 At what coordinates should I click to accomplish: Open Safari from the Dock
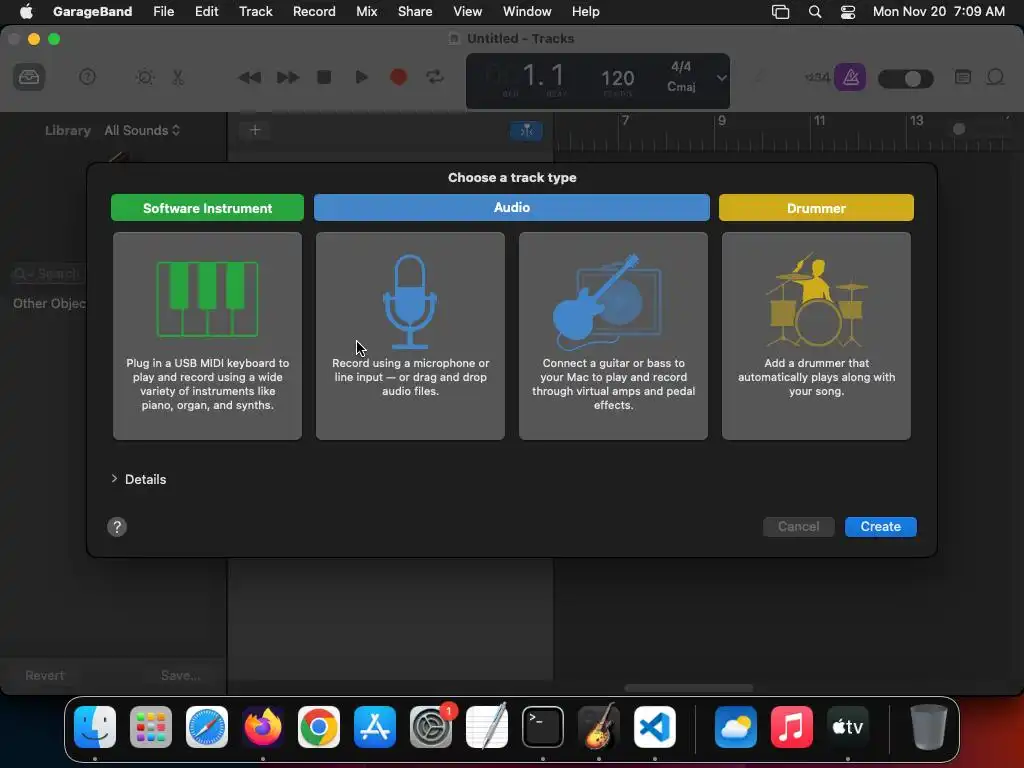[x=207, y=727]
